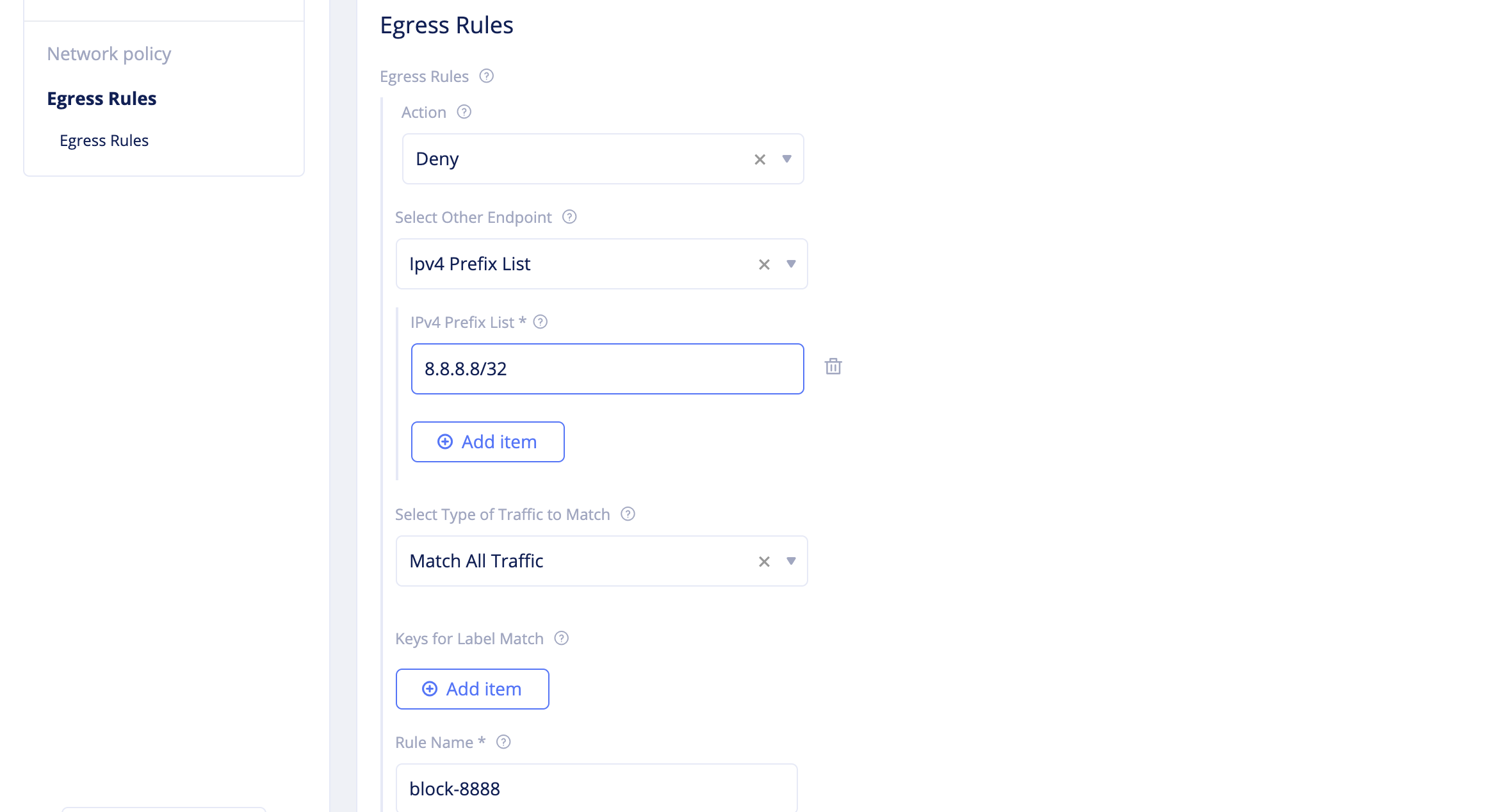1505x812 pixels.
Task: Clear the Ipv4 Prefix List endpoint selection
Action: point(764,264)
